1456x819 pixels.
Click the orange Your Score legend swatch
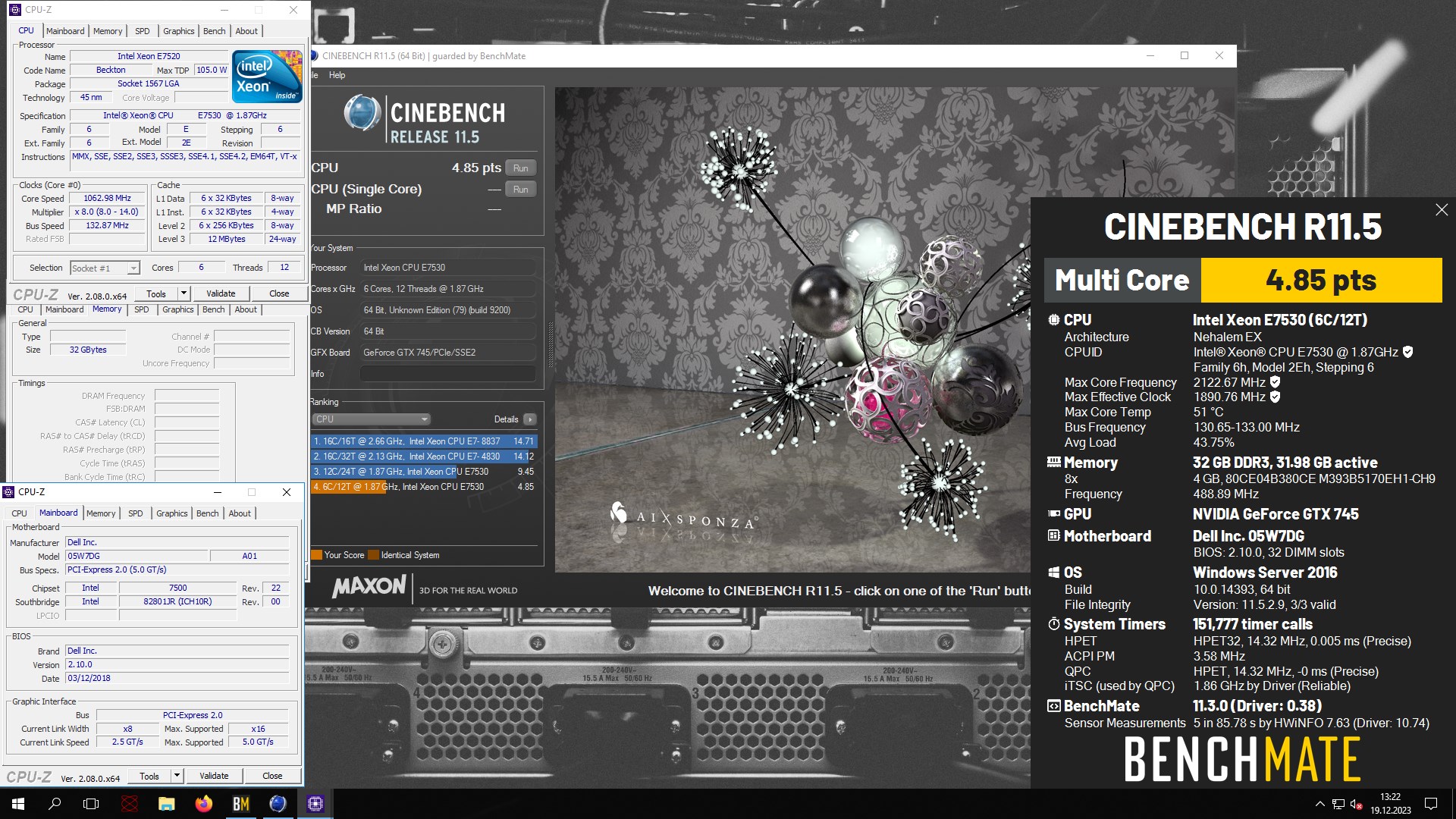317,555
